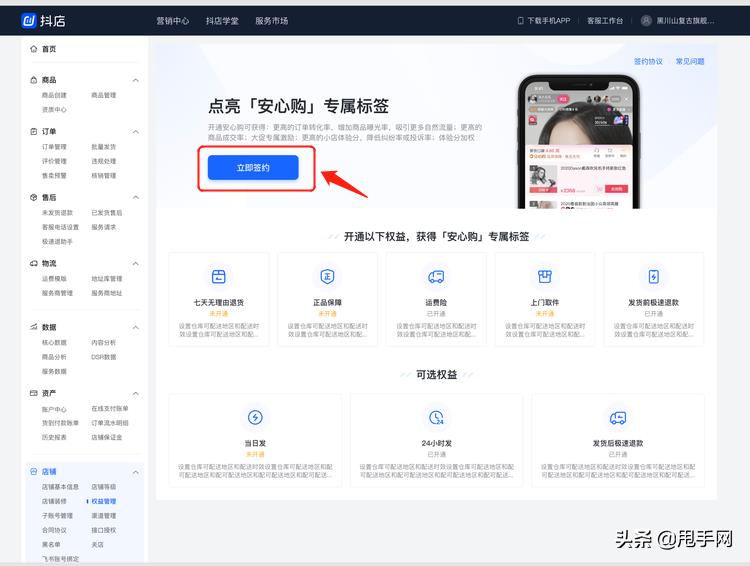Open 违规处理 in the sidebar

click(x=104, y=161)
